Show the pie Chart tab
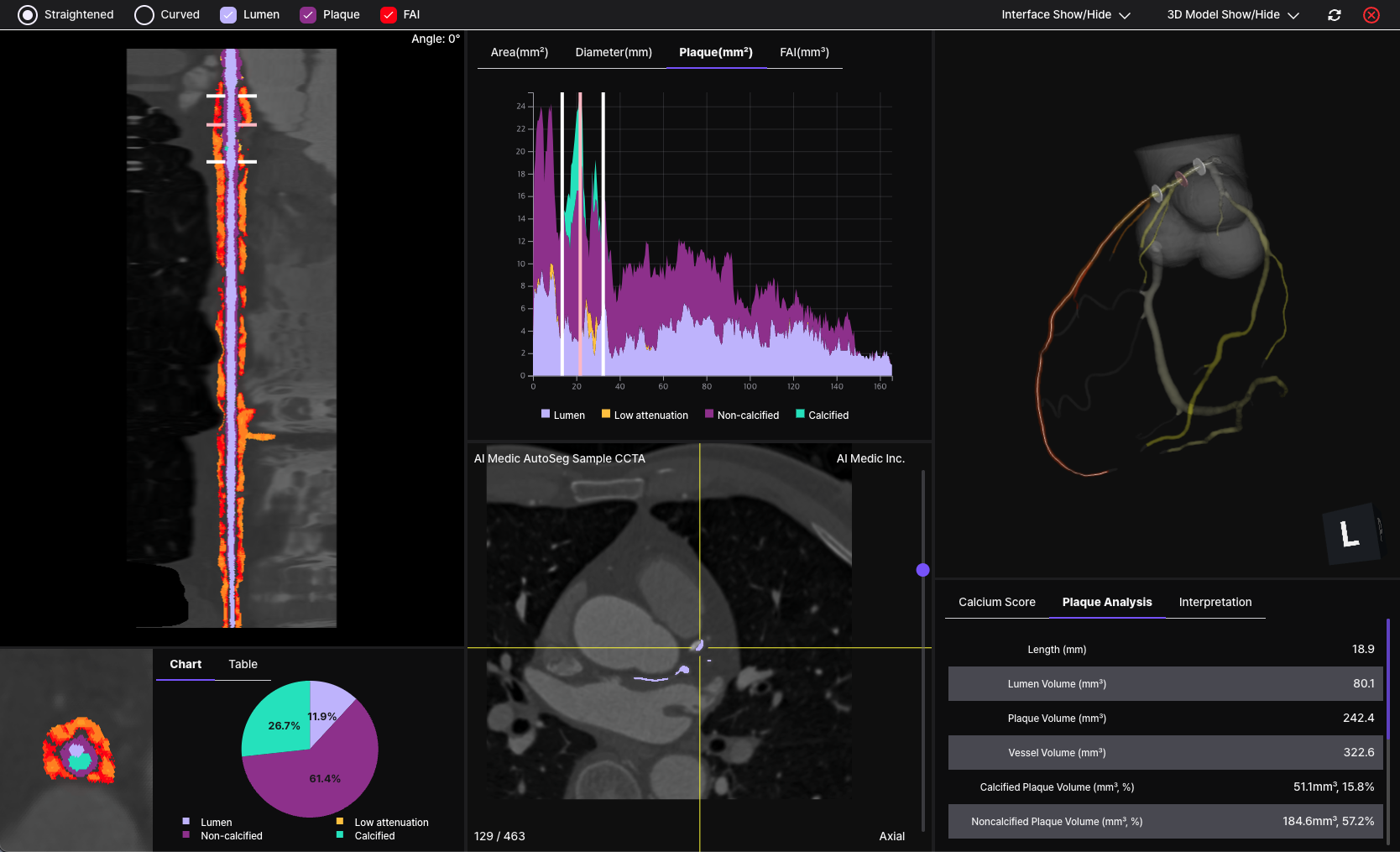This screenshot has height=852, width=1400. (185, 664)
